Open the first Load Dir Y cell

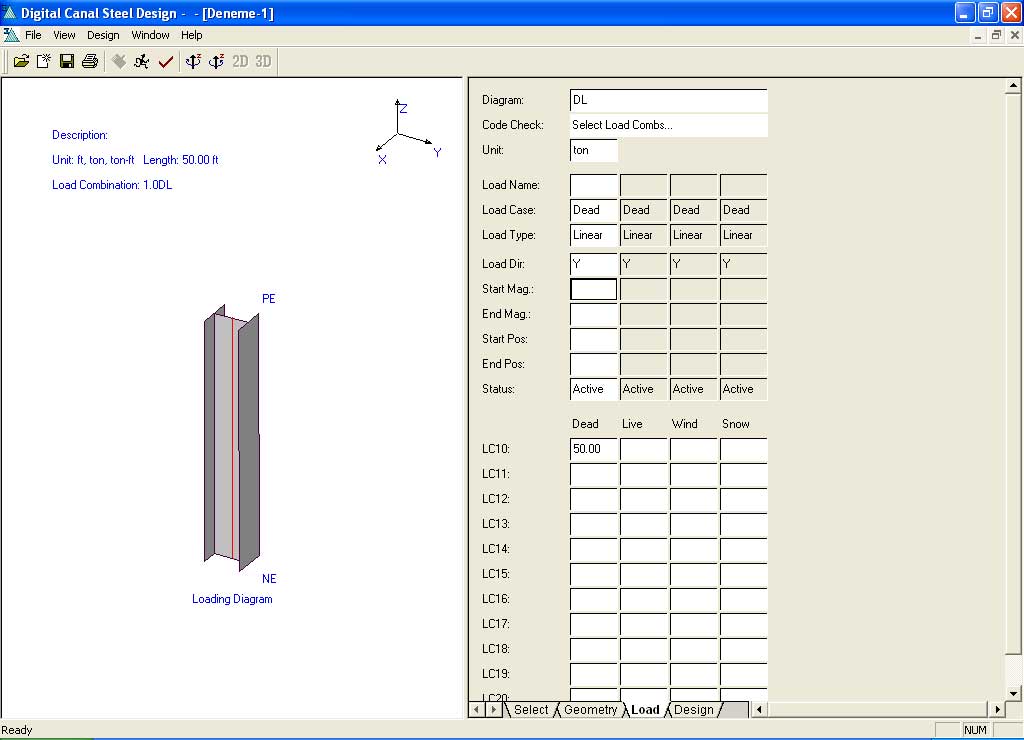pyautogui.click(x=594, y=265)
